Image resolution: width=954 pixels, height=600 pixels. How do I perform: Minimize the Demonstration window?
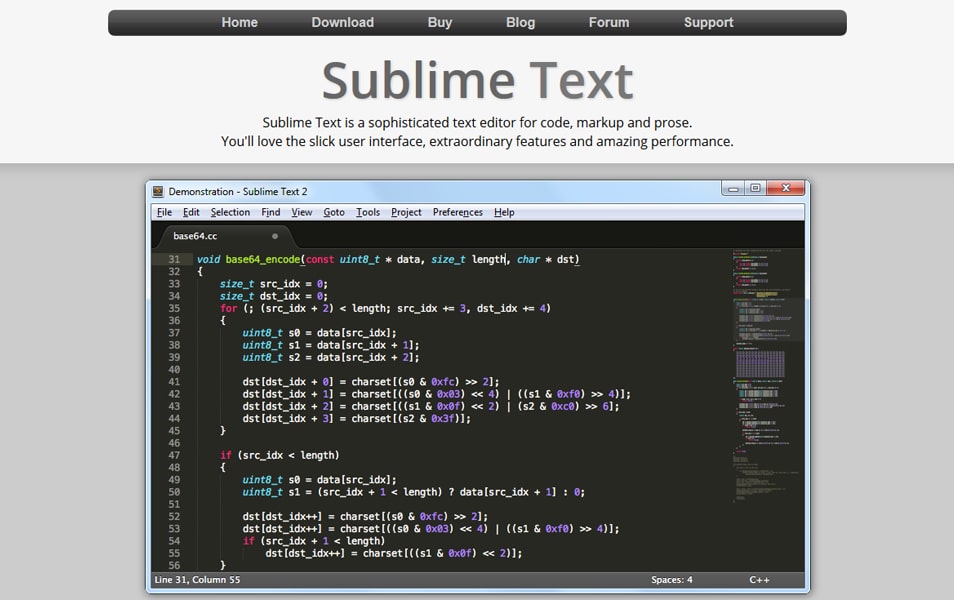pos(733,189)
